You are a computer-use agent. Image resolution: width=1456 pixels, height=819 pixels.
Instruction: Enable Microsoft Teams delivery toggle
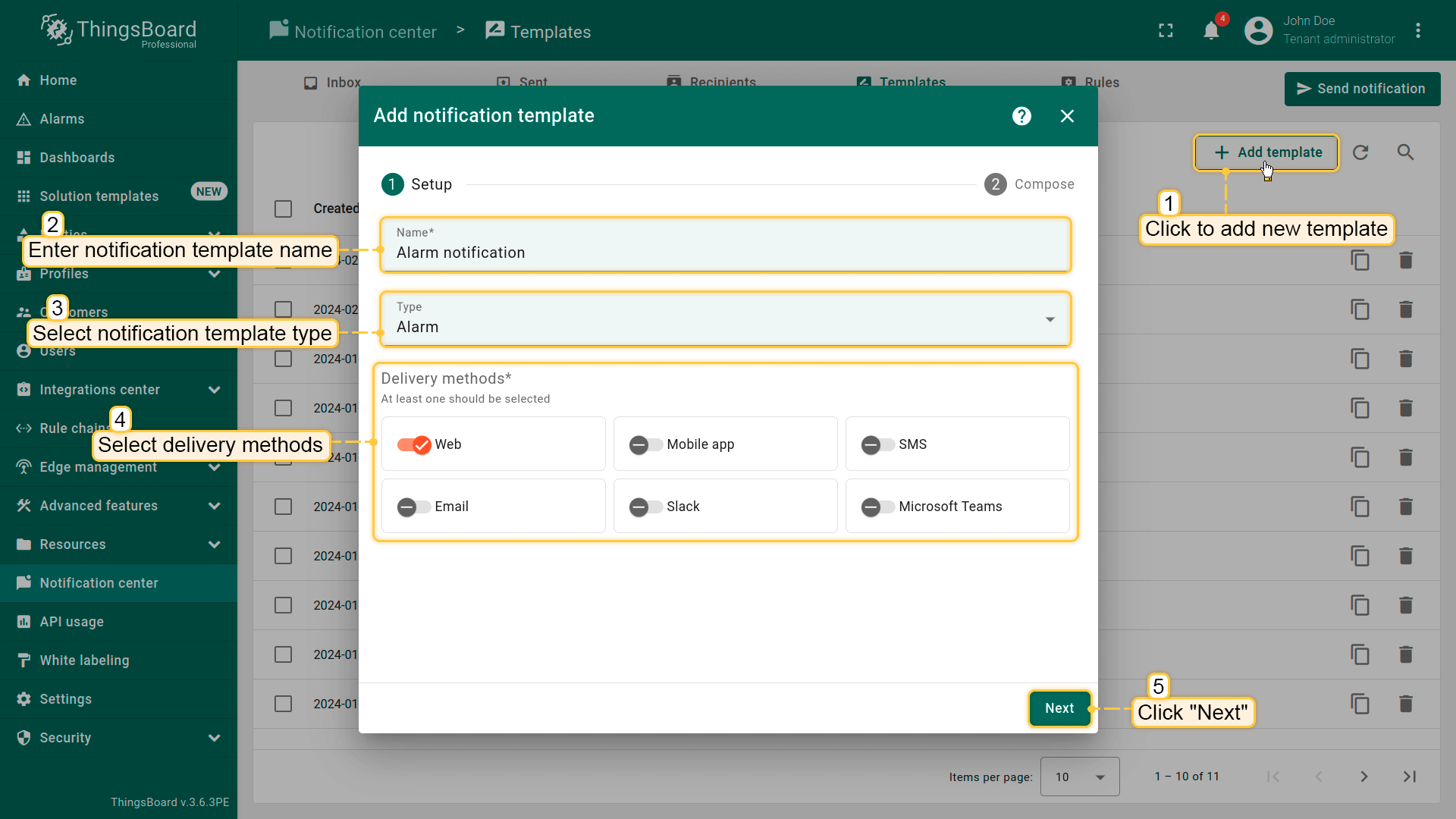tap(877, 507)
